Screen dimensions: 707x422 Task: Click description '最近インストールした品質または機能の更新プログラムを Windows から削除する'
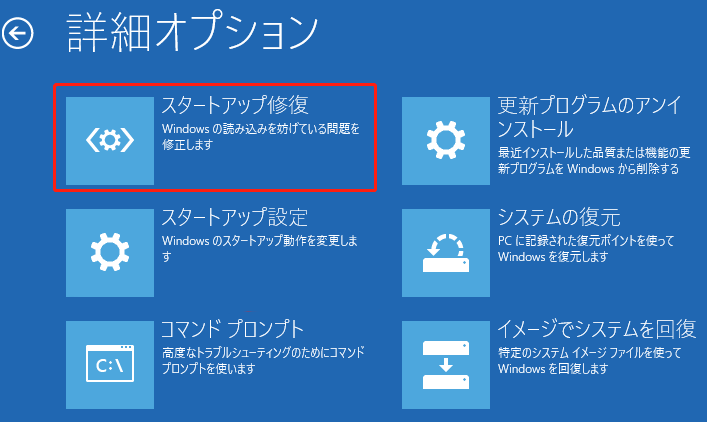(x=594, y=161)
